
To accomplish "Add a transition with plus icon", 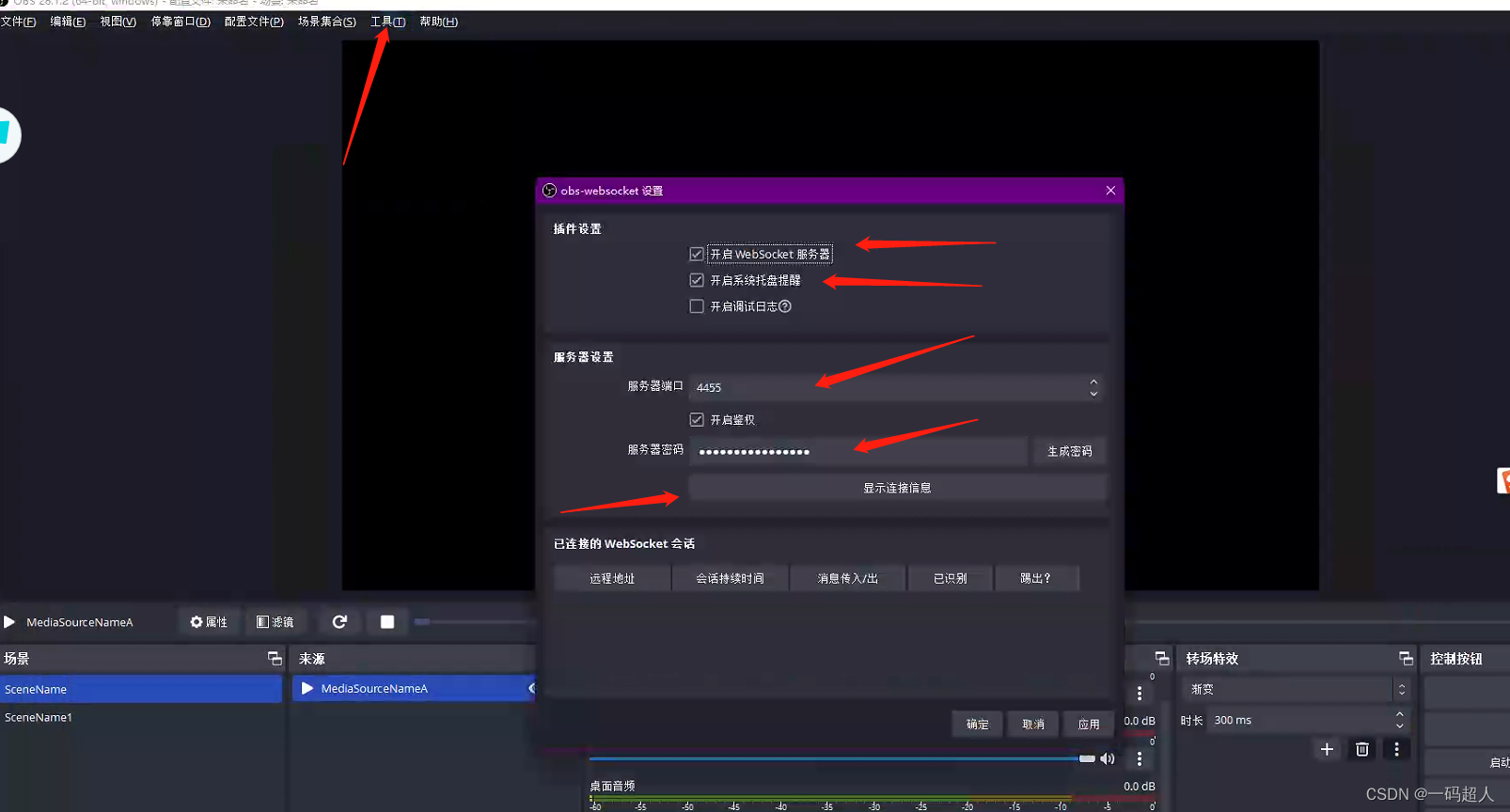I will point(1327,749).
